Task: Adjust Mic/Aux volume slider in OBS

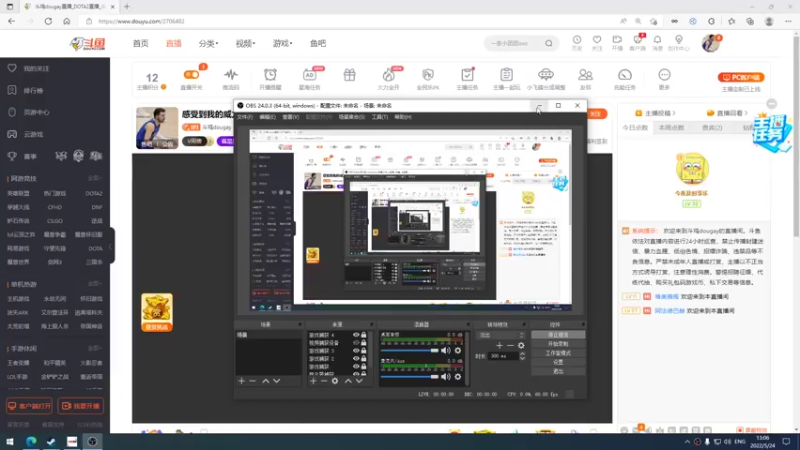Action: 410,377
